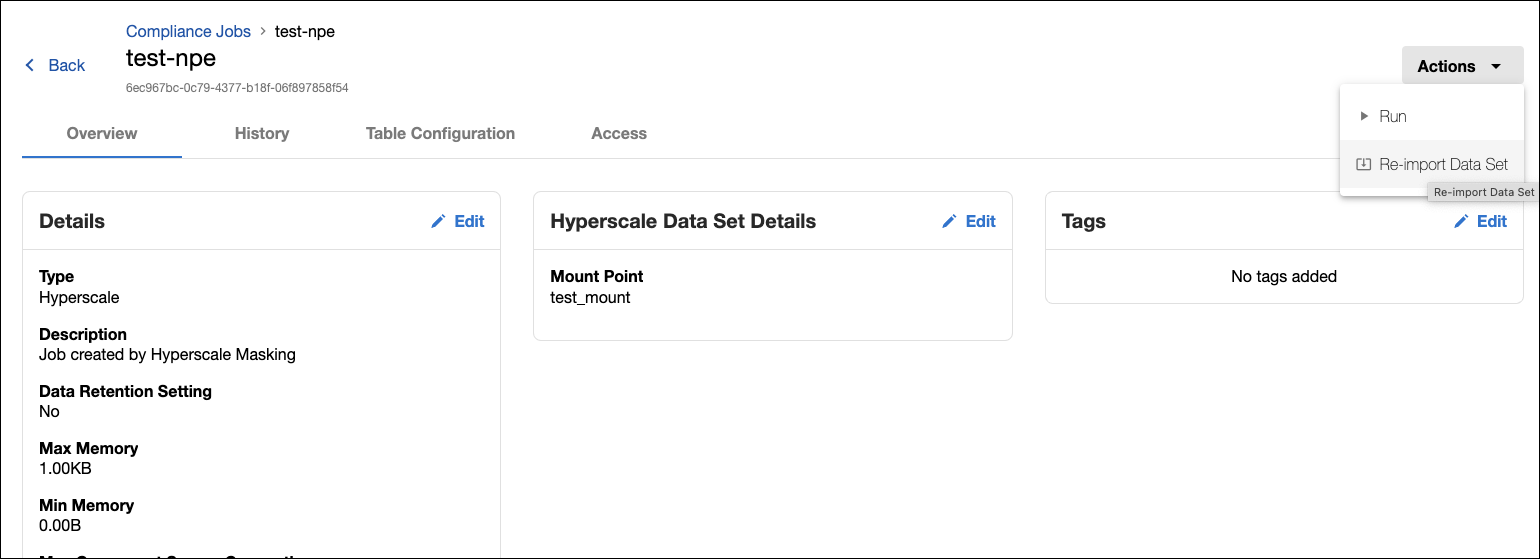Image resolution: width=1540 pixels, height=559 pixels.
Task: Open the Compliance Jobs breadcrumb link
Action: click(188, 31)
